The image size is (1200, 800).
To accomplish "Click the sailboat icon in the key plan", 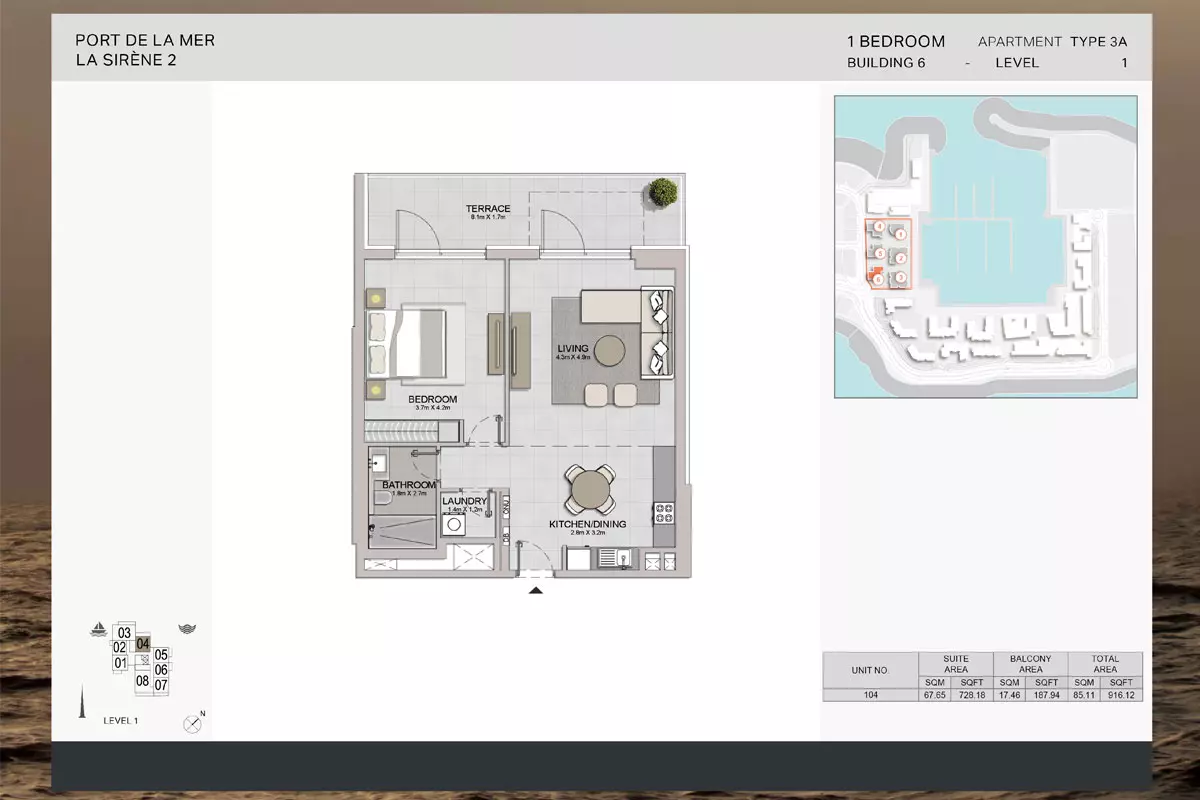I will point(99,629).
